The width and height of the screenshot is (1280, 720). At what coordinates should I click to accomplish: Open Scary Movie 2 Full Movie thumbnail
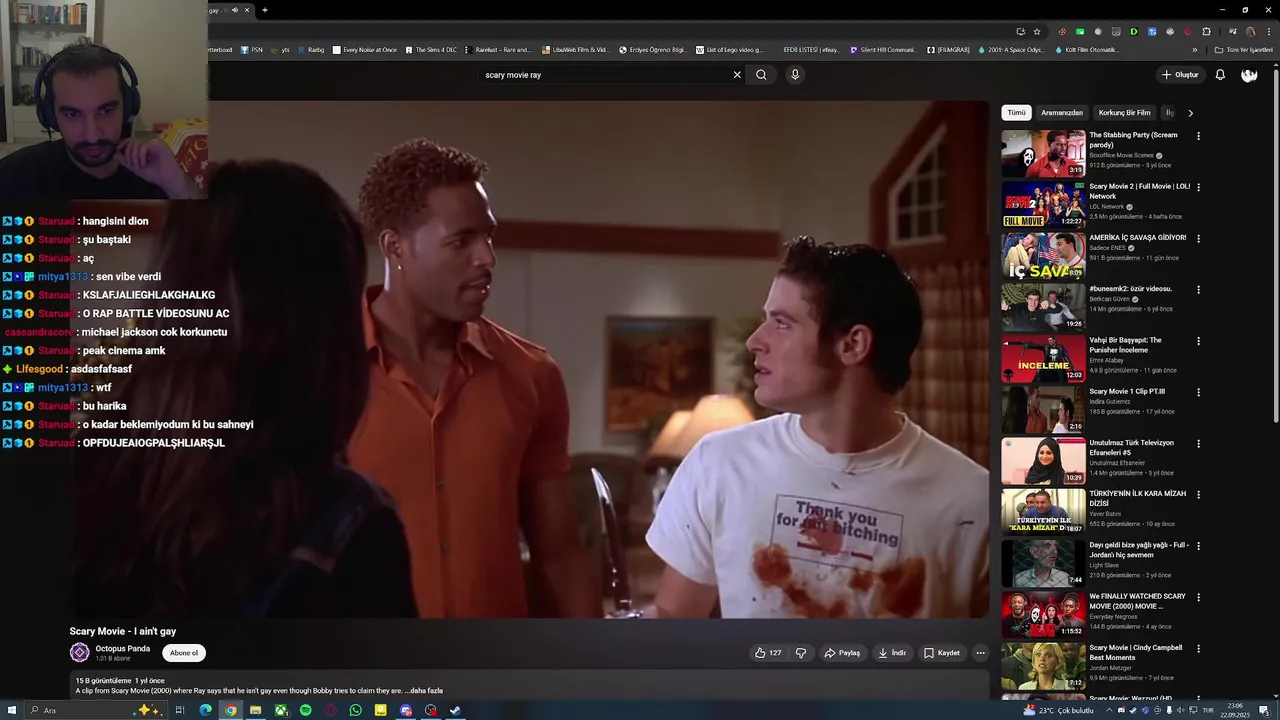tap(1043, 204)
